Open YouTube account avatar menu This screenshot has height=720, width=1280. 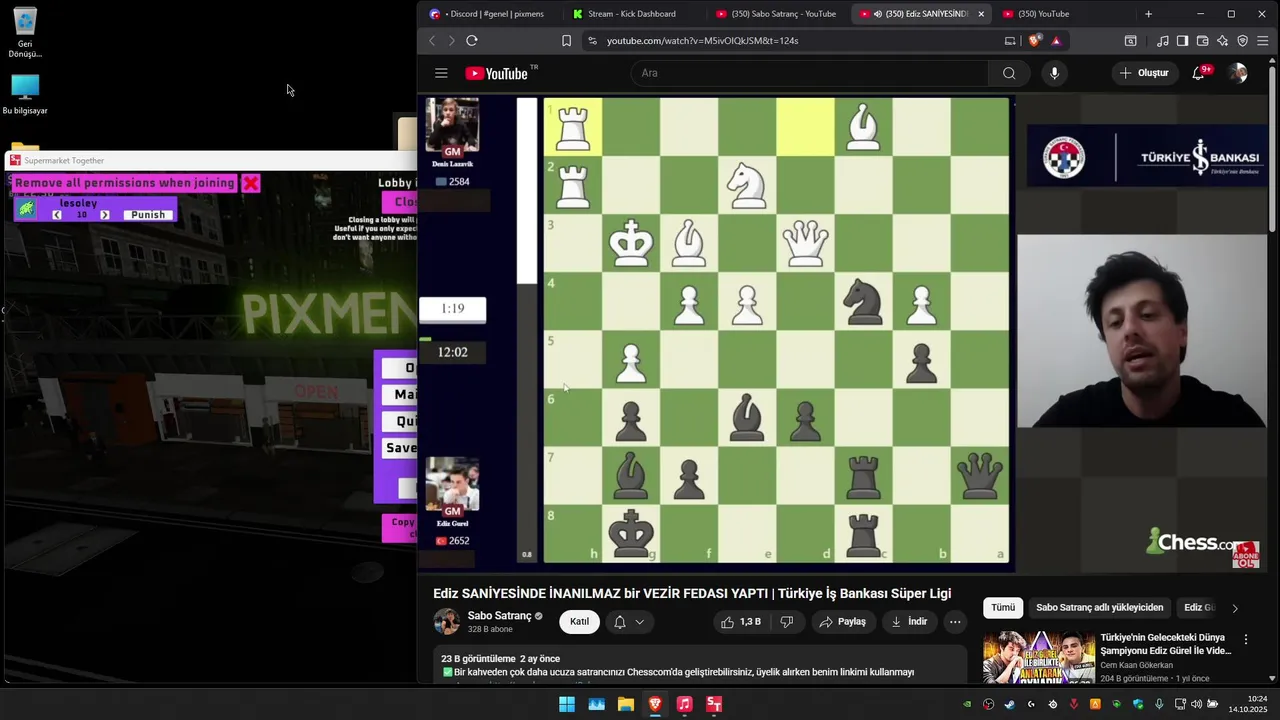(x=1238, y=73)
